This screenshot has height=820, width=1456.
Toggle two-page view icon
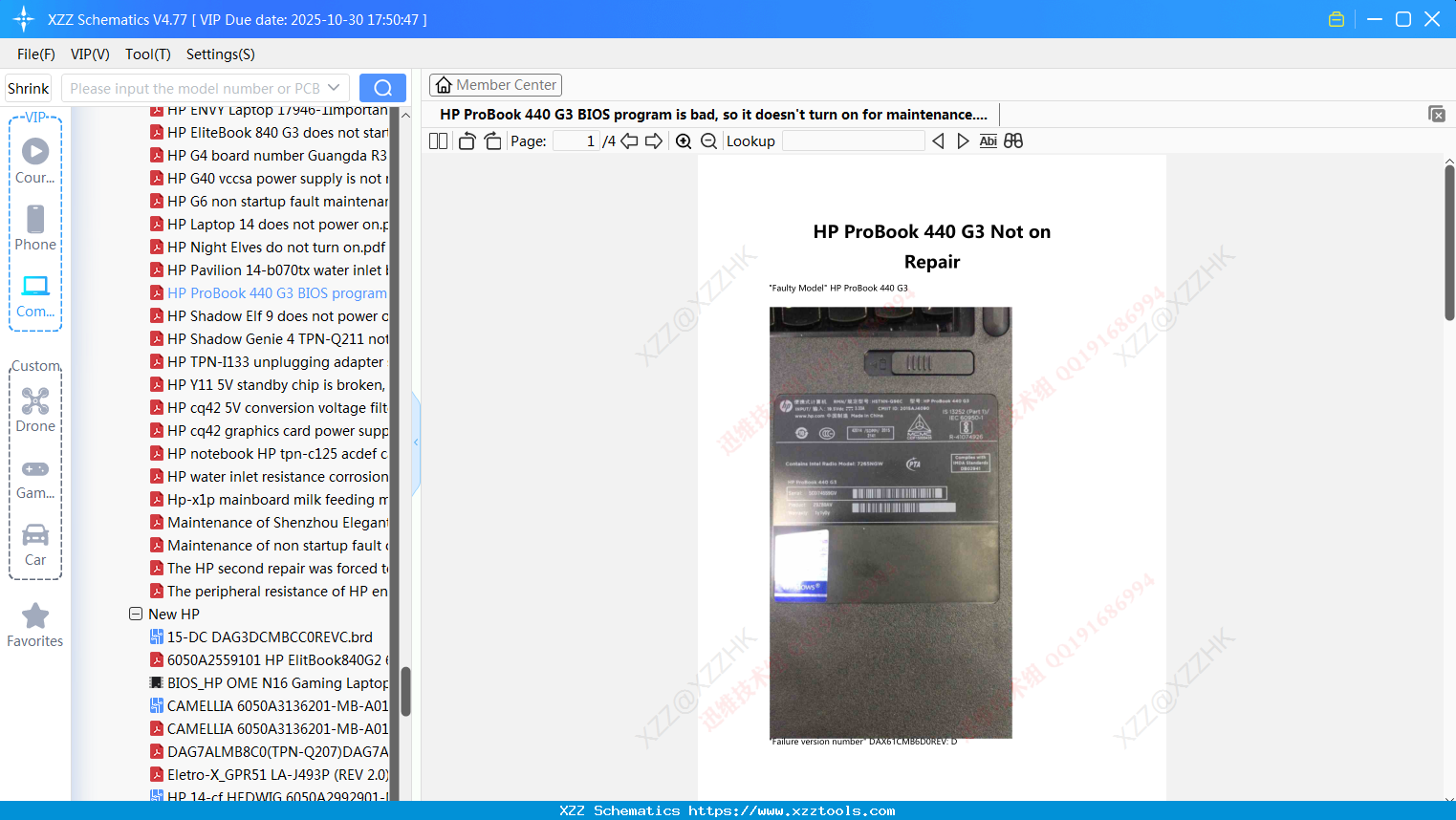438,140
